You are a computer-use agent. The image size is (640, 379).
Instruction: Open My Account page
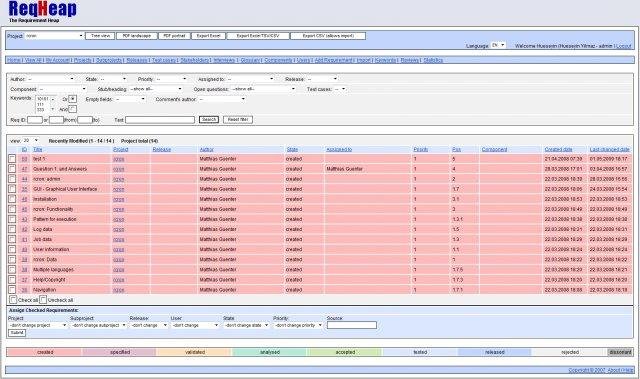pyautogui.click(x=57, y=60)
